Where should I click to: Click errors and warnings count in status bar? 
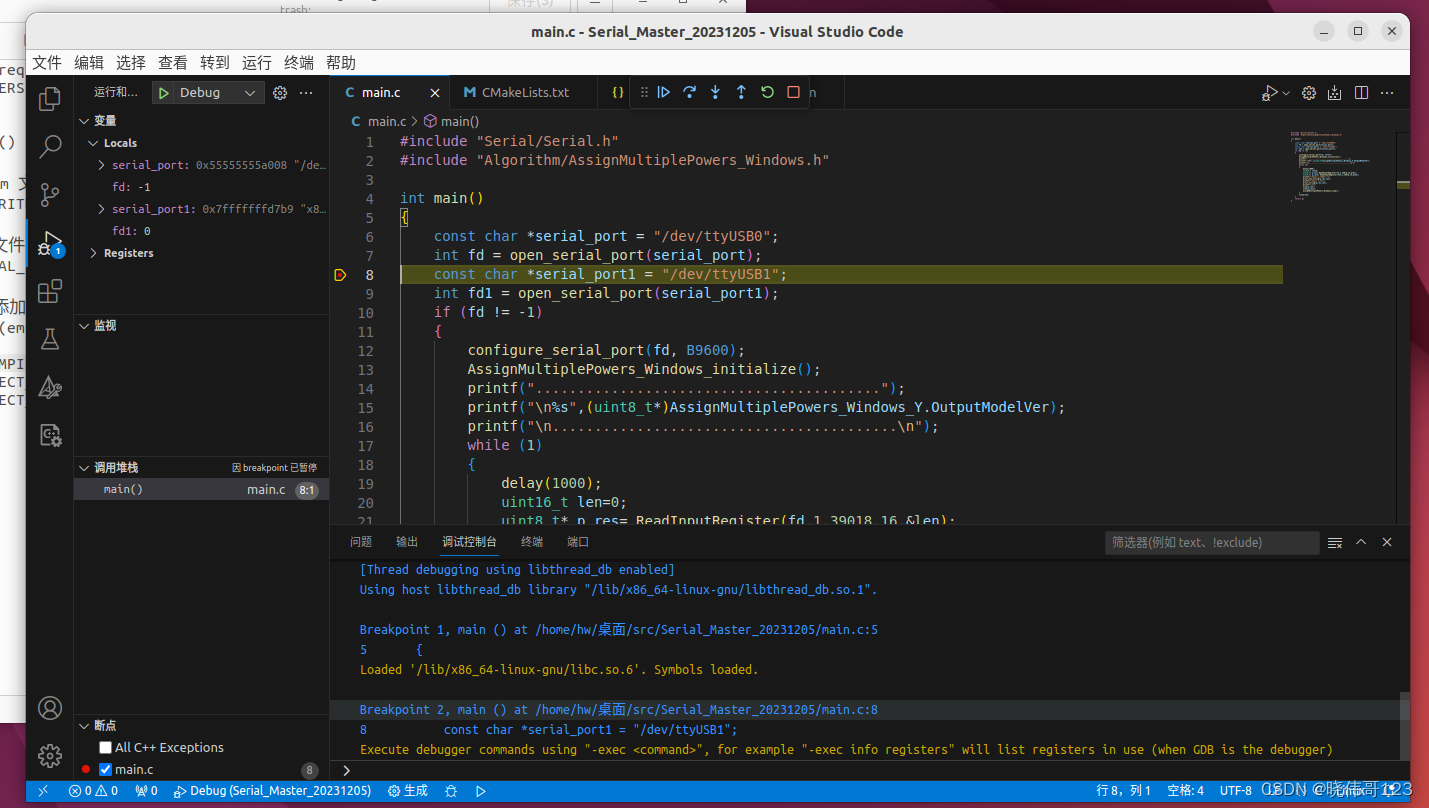click(93, 790)
